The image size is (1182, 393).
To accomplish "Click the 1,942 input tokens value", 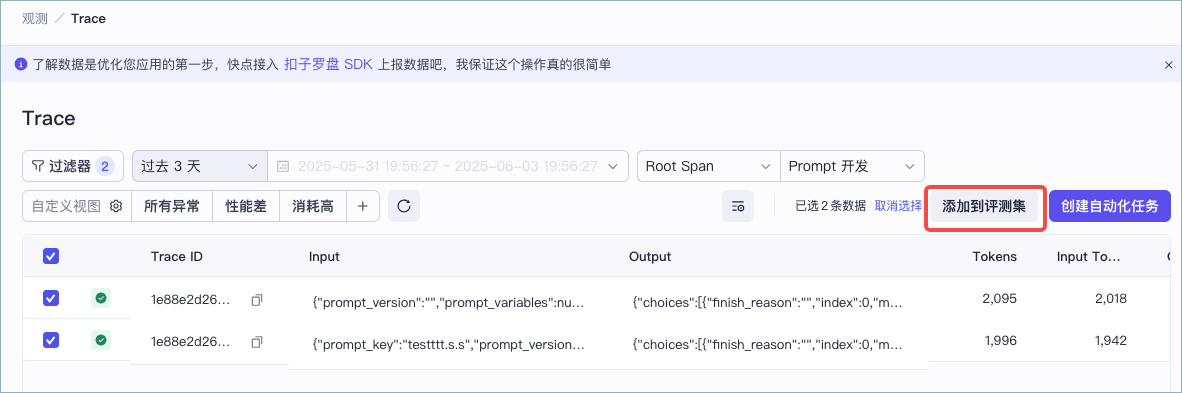I will click(1110, 340).
